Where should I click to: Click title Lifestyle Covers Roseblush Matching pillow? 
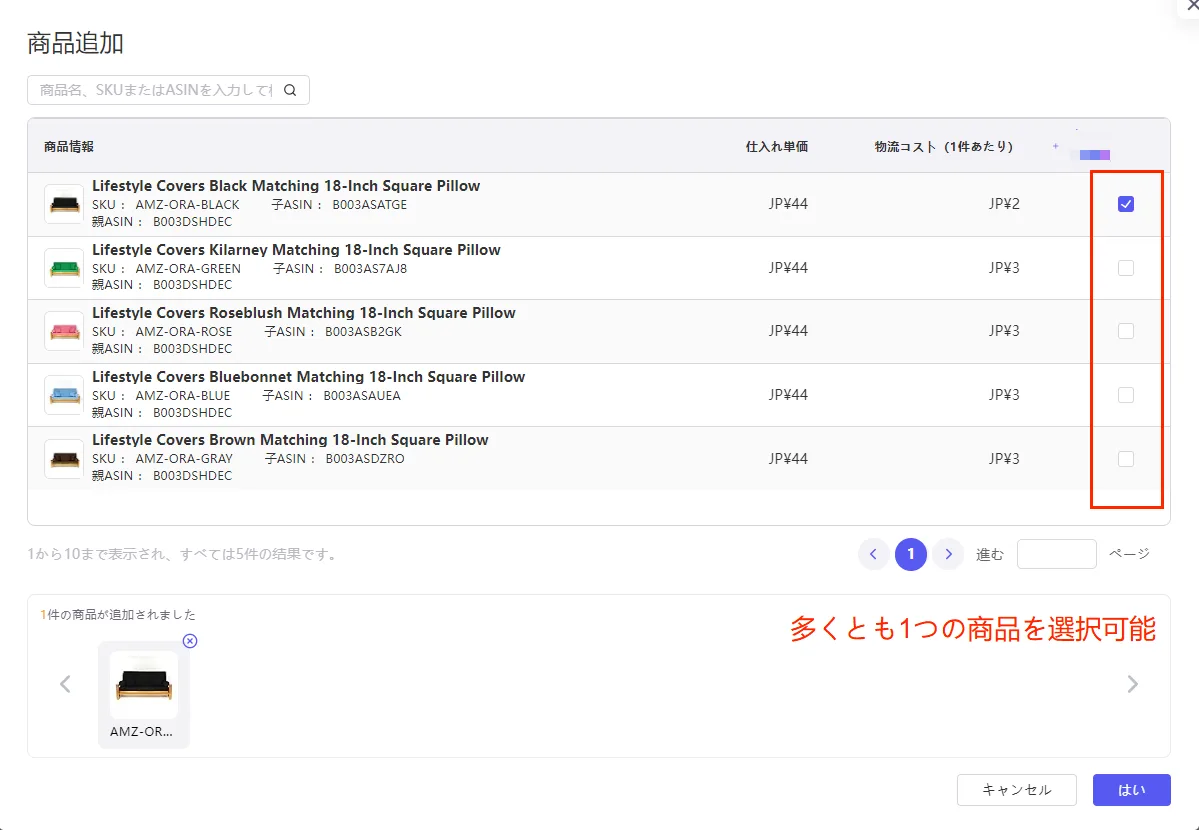tap(304, 313)
